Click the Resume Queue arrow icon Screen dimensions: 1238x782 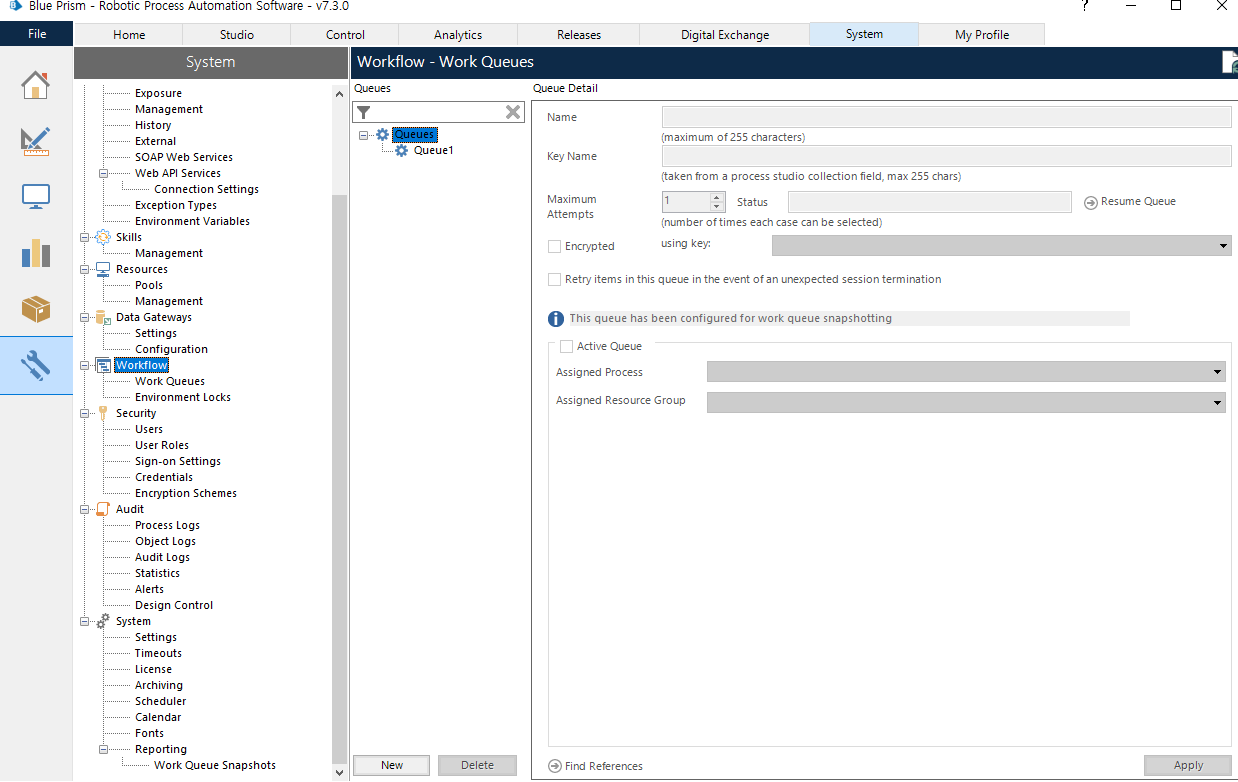[1091, 203]
